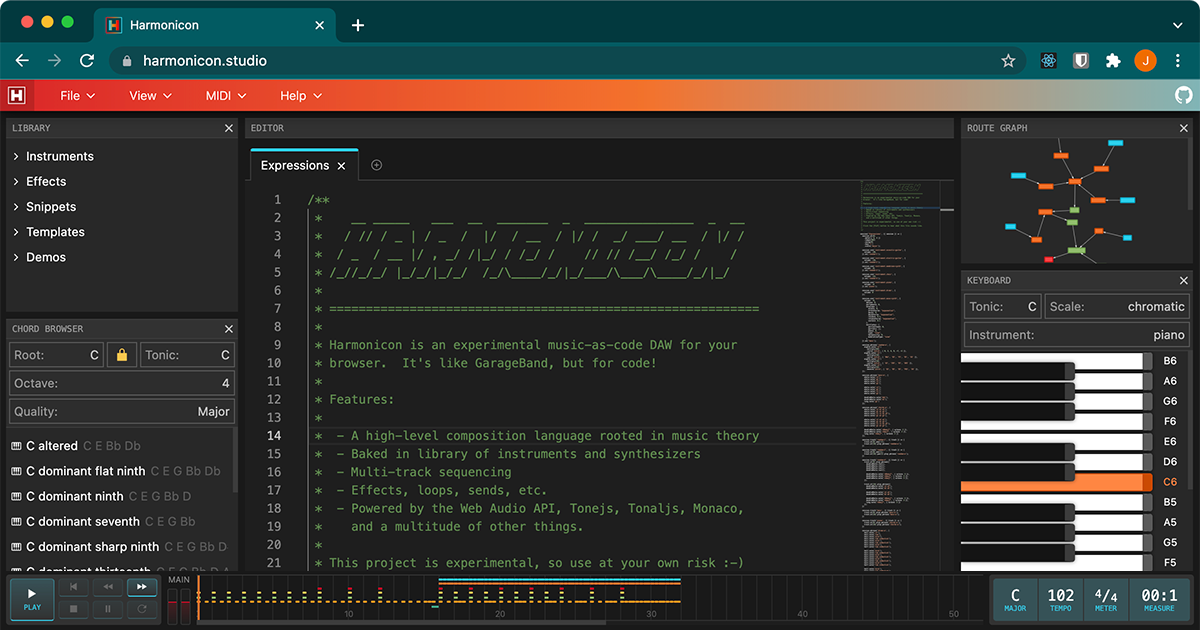Open a new browser tab

pos(358,25)
